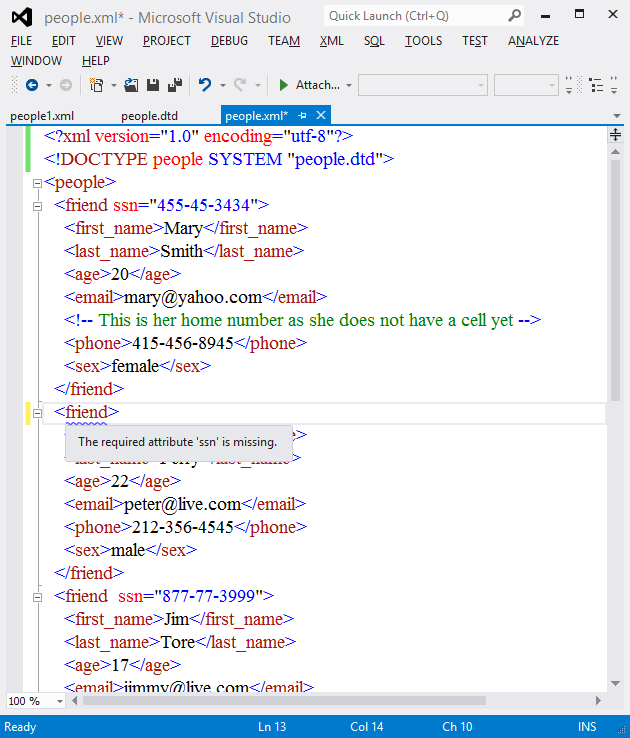
Task: Open the zoom level 100 % dropdown
Action: tap(60, 701)
